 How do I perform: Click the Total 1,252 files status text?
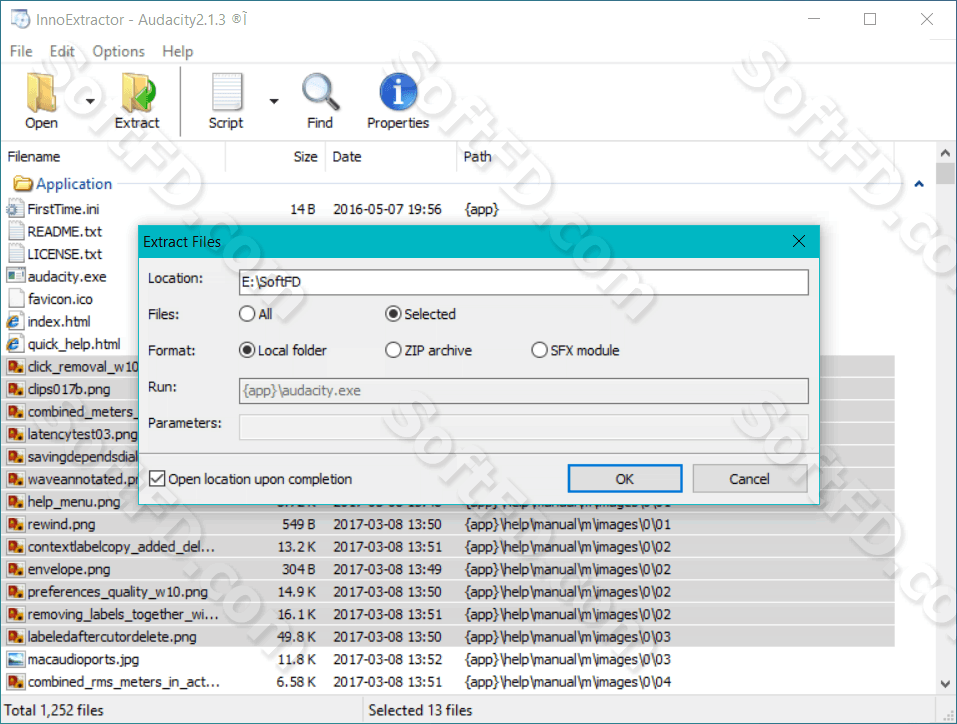(x=54, y=710)
